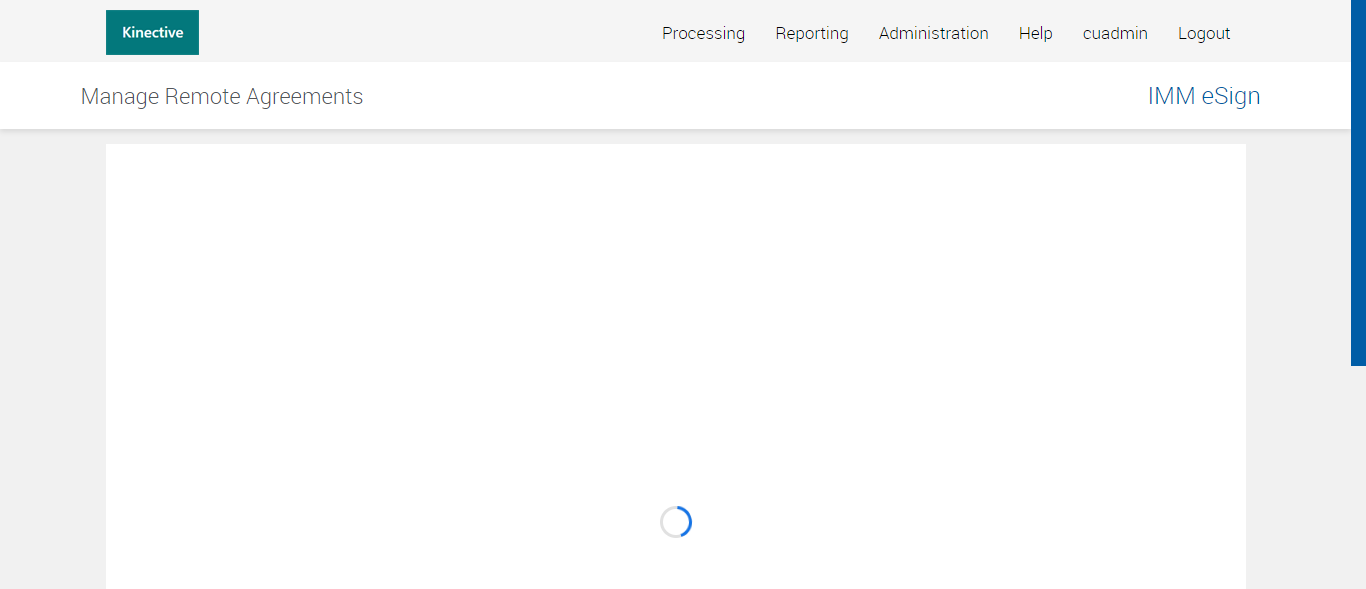This screenshot has width=1366, height=589.
Task: Open the Processing menu
Action: [703, 33]
